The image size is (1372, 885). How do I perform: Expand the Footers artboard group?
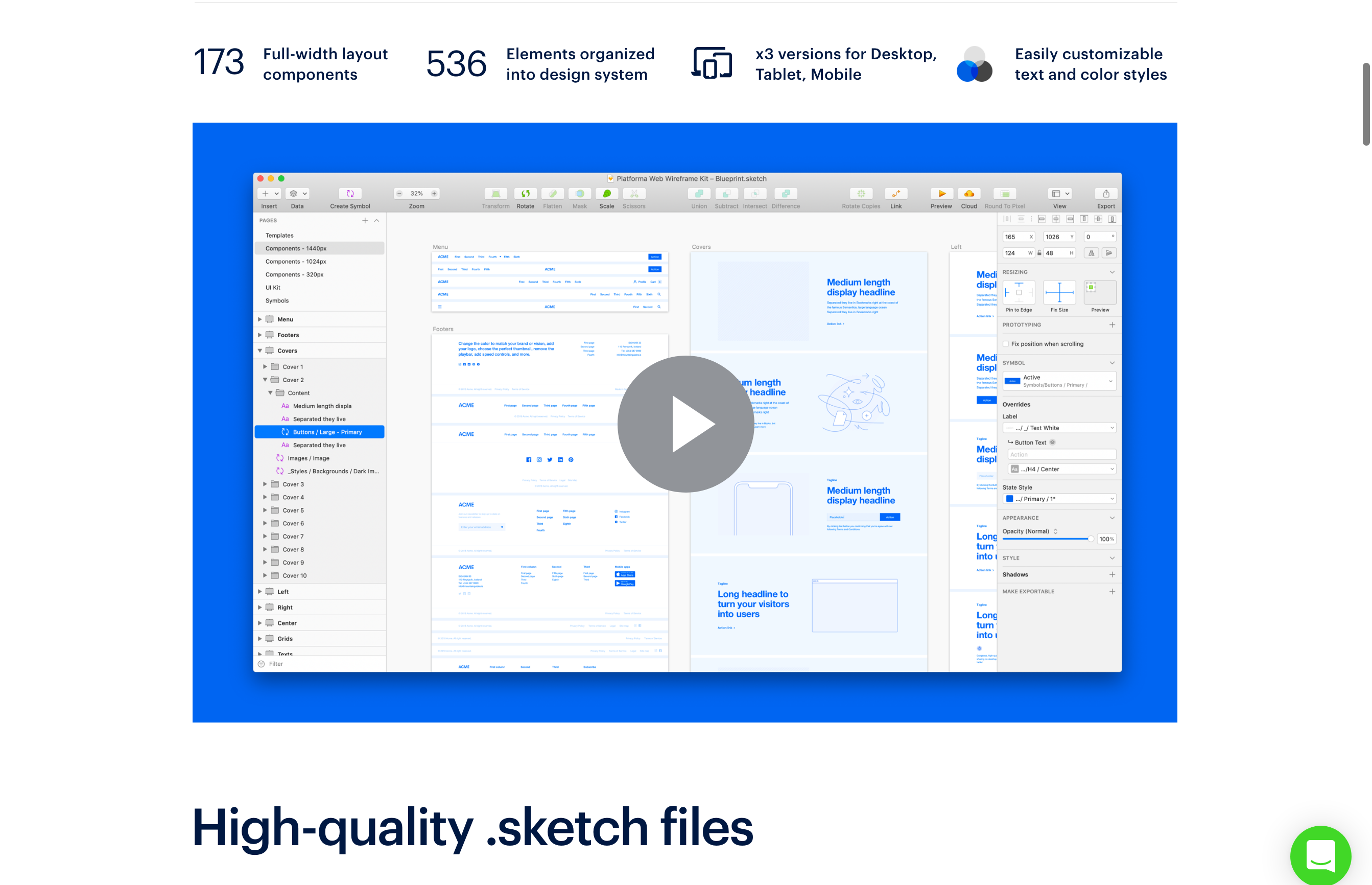coord(259,335)
